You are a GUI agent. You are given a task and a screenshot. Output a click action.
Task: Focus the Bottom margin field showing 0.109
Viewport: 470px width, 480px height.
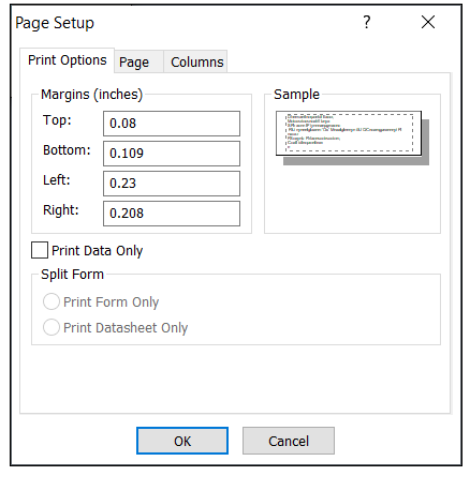pos(171,154)
